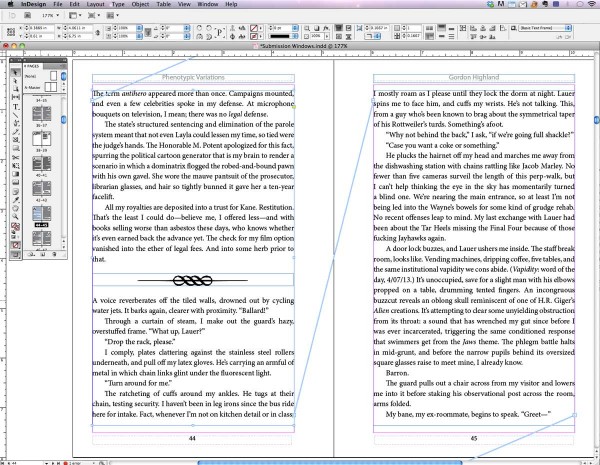Screen dimensions: 600x465
Task: Select the Line tool
Action: tap(15, 115)
